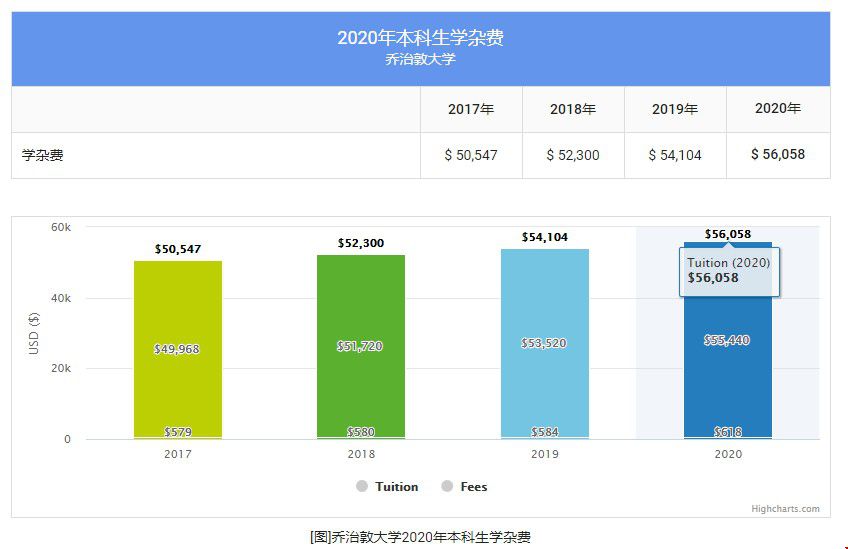Click the bold $ 56,058 table cell
This screenshot has width=848, height=549.
[778, 155]
